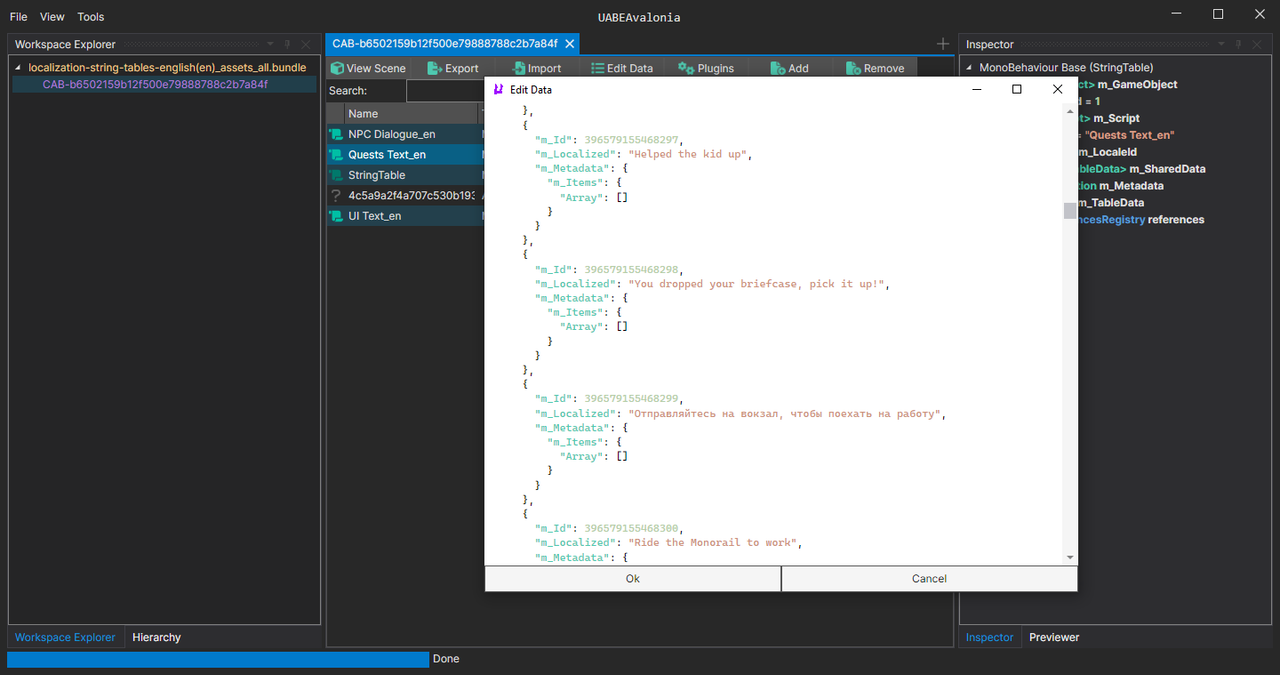Click the Edit Data scrollbar up arrow
Screen dimensions: 1280x675
pos(1070,109)
